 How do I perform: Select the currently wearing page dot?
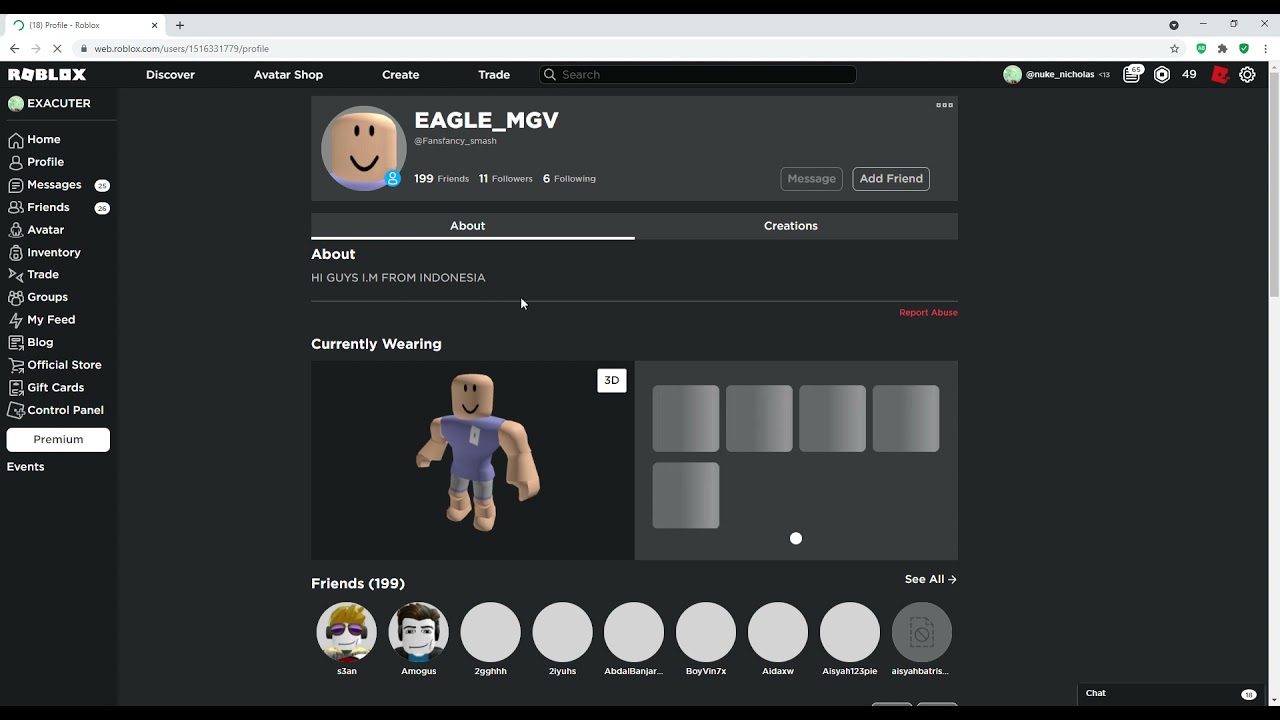pyautogui.click(x=796, y=538)
